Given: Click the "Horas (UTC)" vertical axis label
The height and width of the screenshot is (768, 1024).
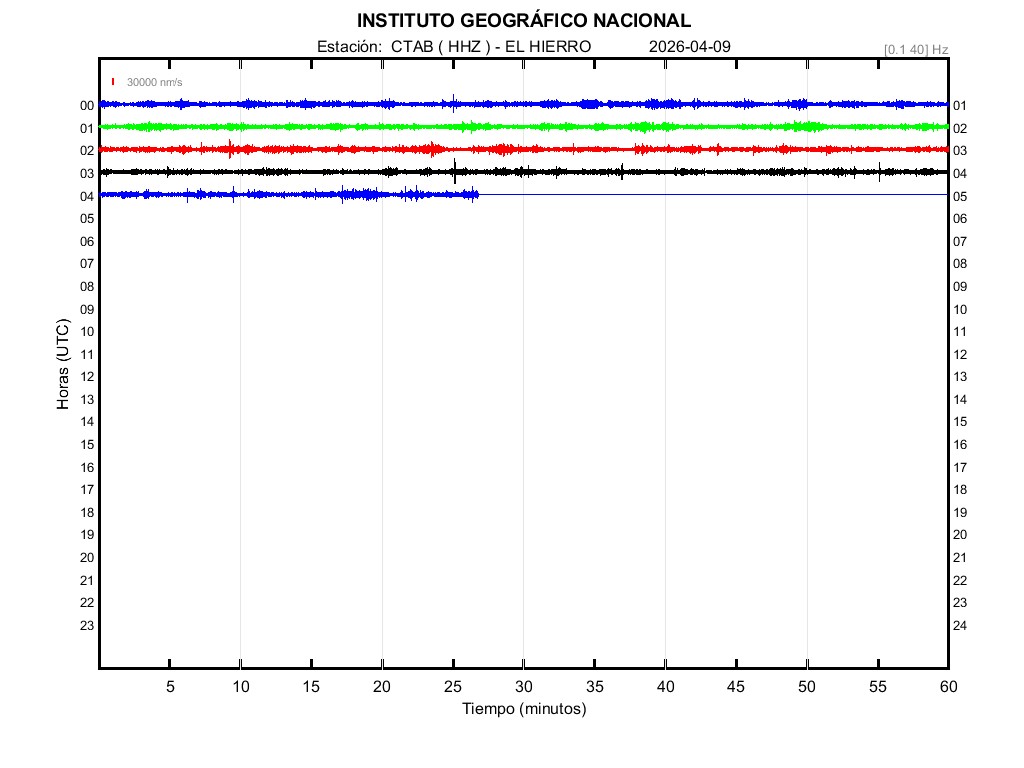Looking at the screenshot, I should click(63, 364).
